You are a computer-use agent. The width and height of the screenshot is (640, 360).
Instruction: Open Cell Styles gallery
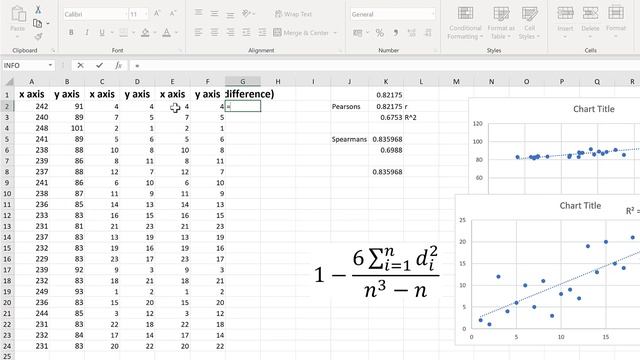[x=529, y=23]
